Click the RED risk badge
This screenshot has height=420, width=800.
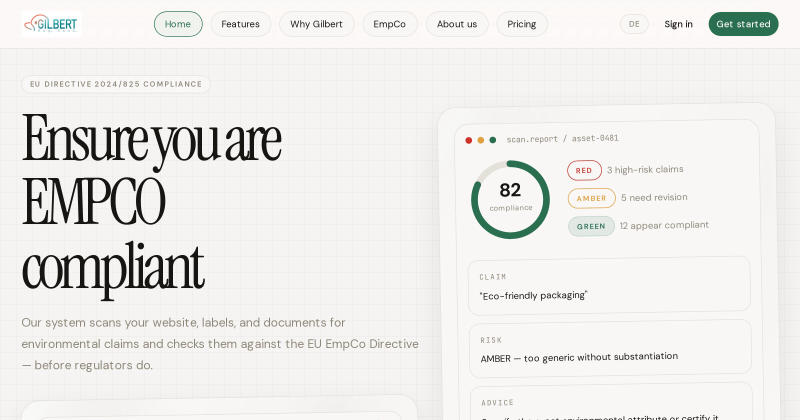pos(584,170)
